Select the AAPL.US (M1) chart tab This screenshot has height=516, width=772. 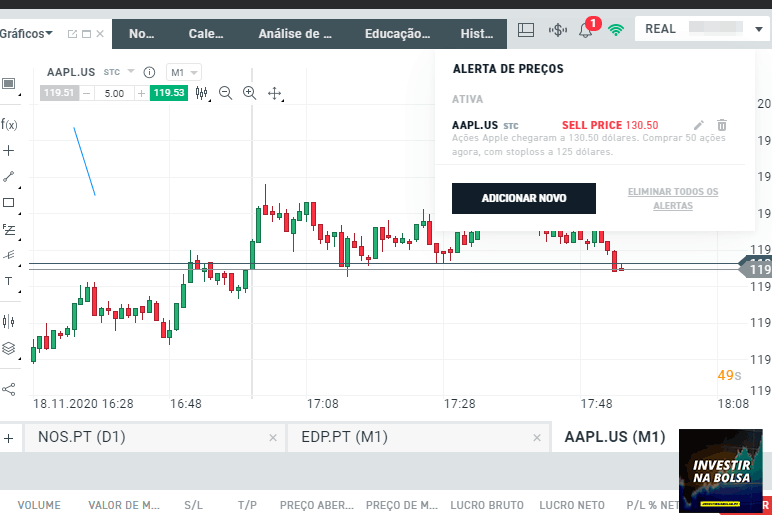coord(615,437)
